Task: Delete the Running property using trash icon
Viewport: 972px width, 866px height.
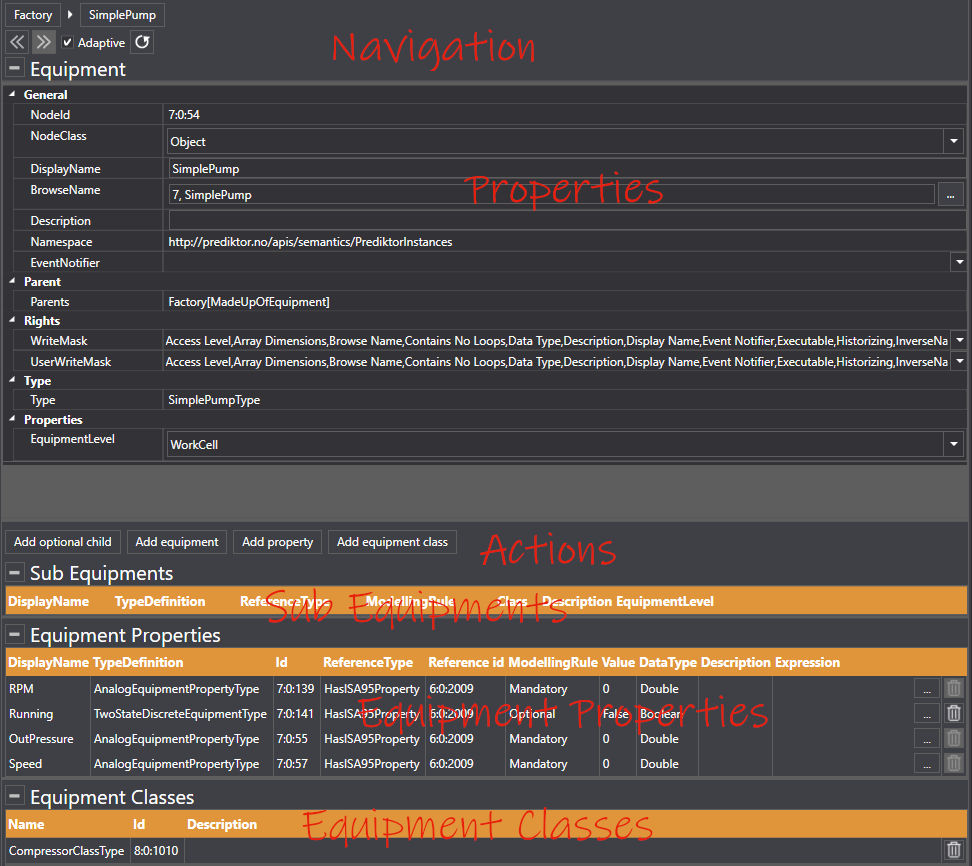Action: click(x=954, y=713)
